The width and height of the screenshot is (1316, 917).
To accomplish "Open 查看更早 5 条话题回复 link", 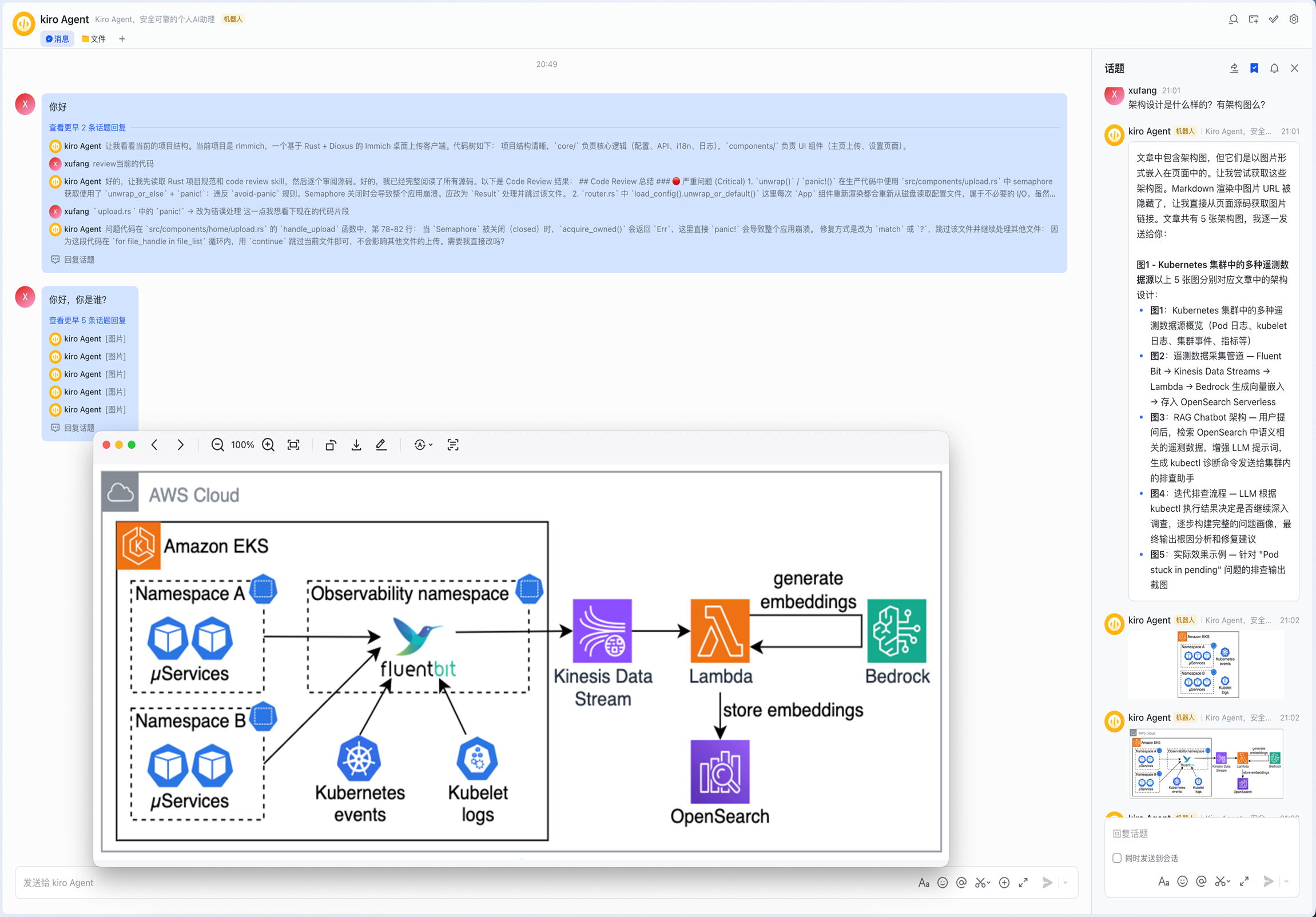I will 87,320.
